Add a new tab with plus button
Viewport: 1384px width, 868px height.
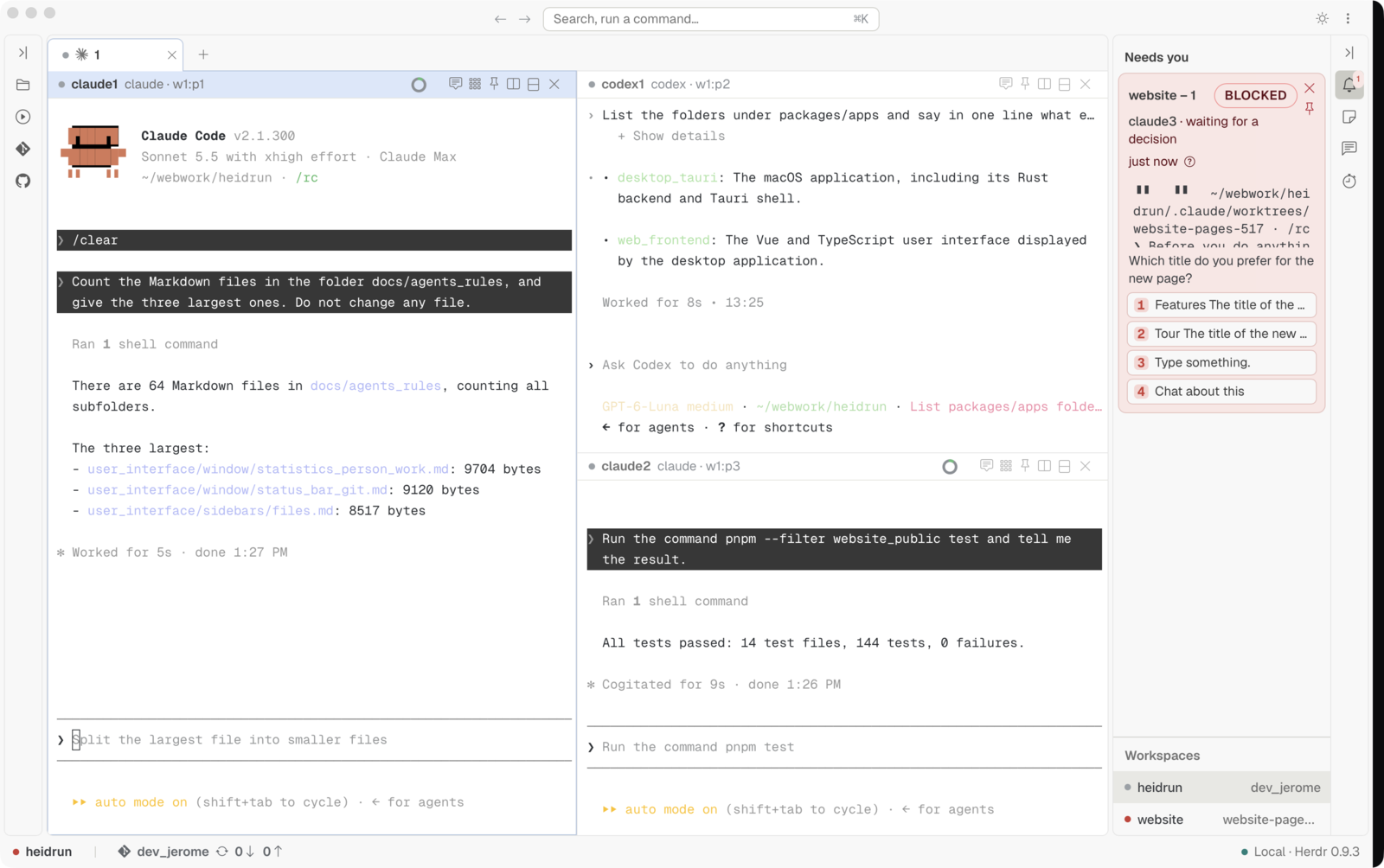[203, 54]
